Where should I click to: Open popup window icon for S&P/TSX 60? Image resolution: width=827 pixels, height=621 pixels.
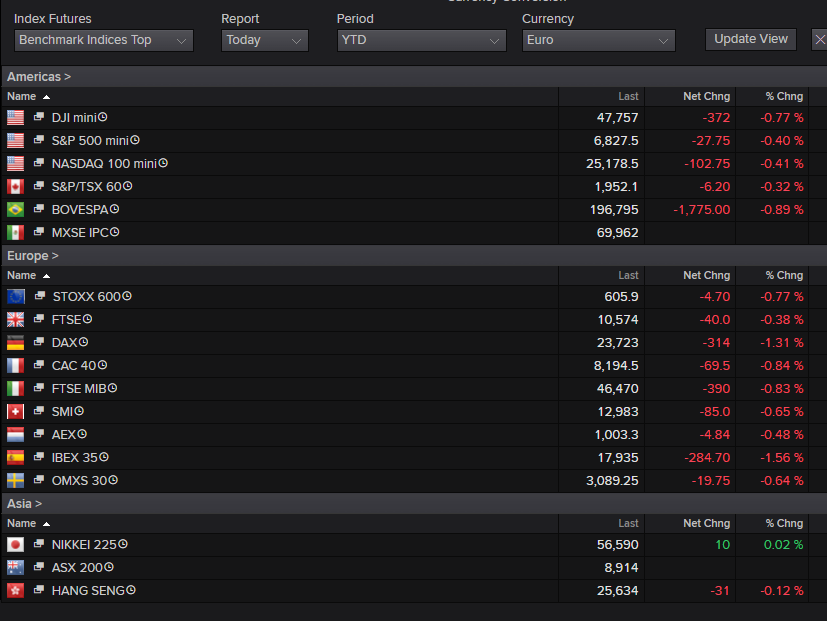(x=39, y=186)
